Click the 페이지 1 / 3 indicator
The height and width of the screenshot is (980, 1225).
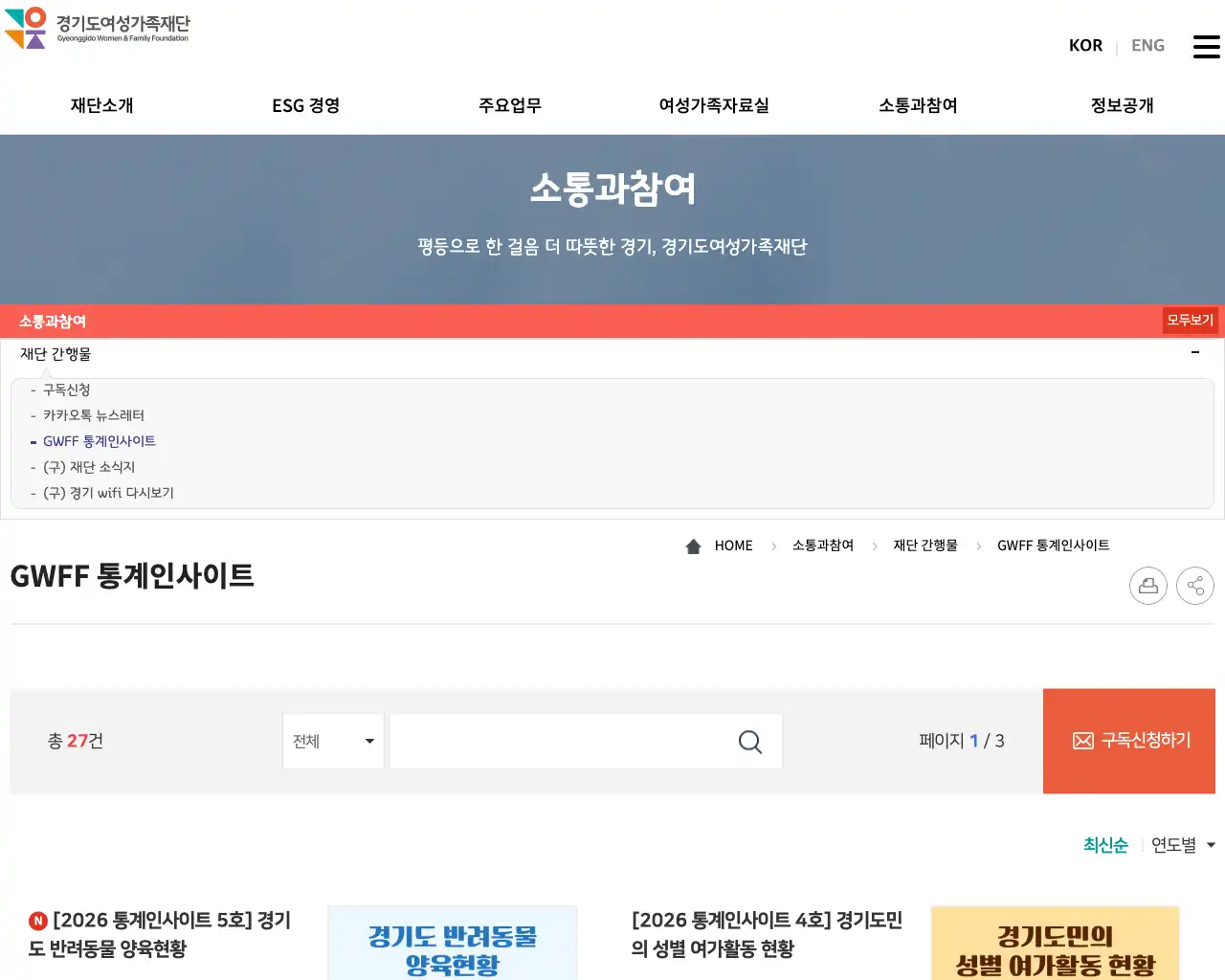coord(962,741)
